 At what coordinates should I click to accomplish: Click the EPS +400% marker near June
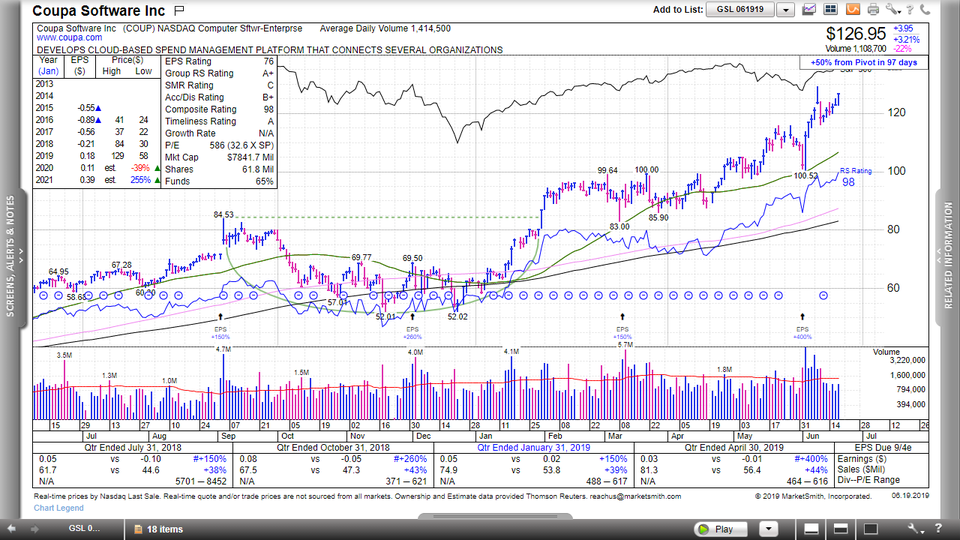(802, 328)
